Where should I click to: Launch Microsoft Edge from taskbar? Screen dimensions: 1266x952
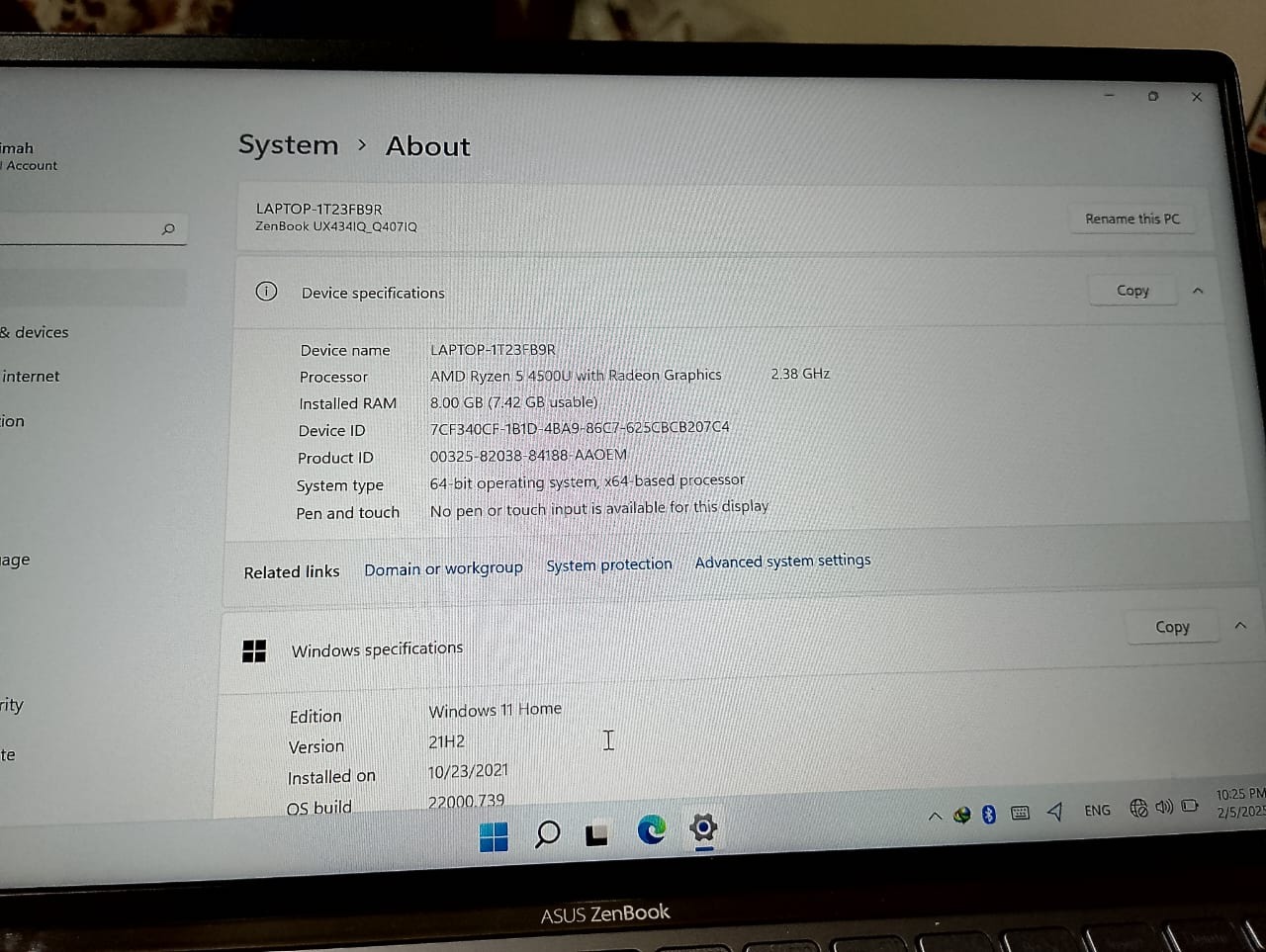[x=651, y=829]
